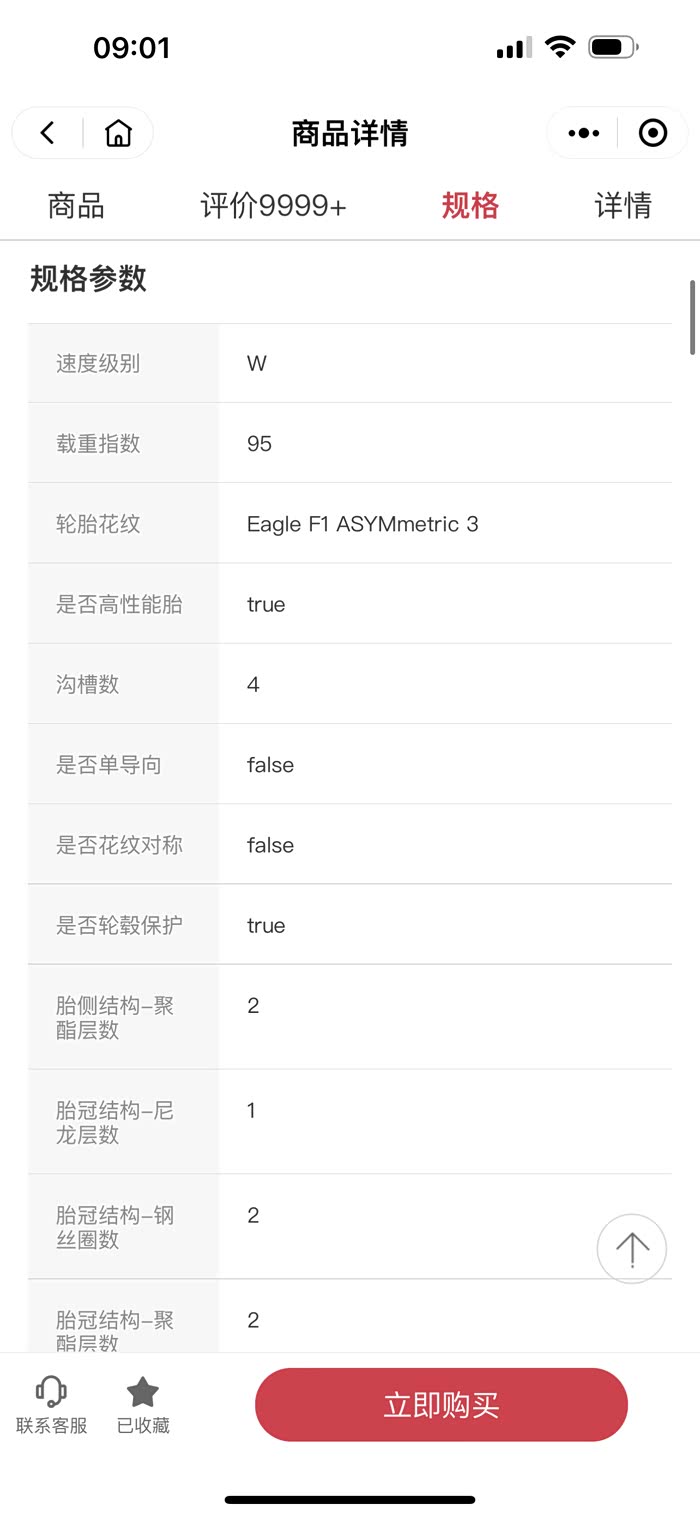Viewport: 700px width, 1517px height.
Task: Select the Eagle F1 ASYMmetric 3 value
Action: (363, 524)
